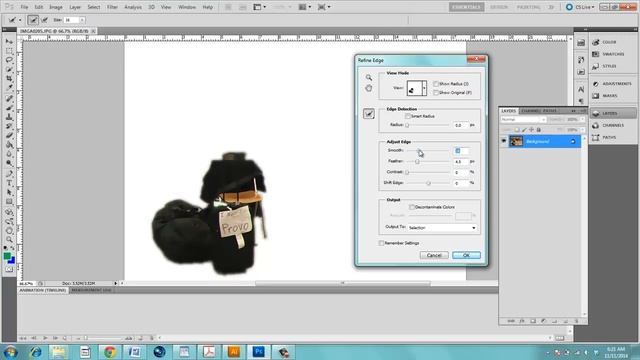Image resolution: width=640 pixels, height=360 pixels.
Task: Click the Hand tool in Refine Edge dialog
Action: (x=369, y=88)
